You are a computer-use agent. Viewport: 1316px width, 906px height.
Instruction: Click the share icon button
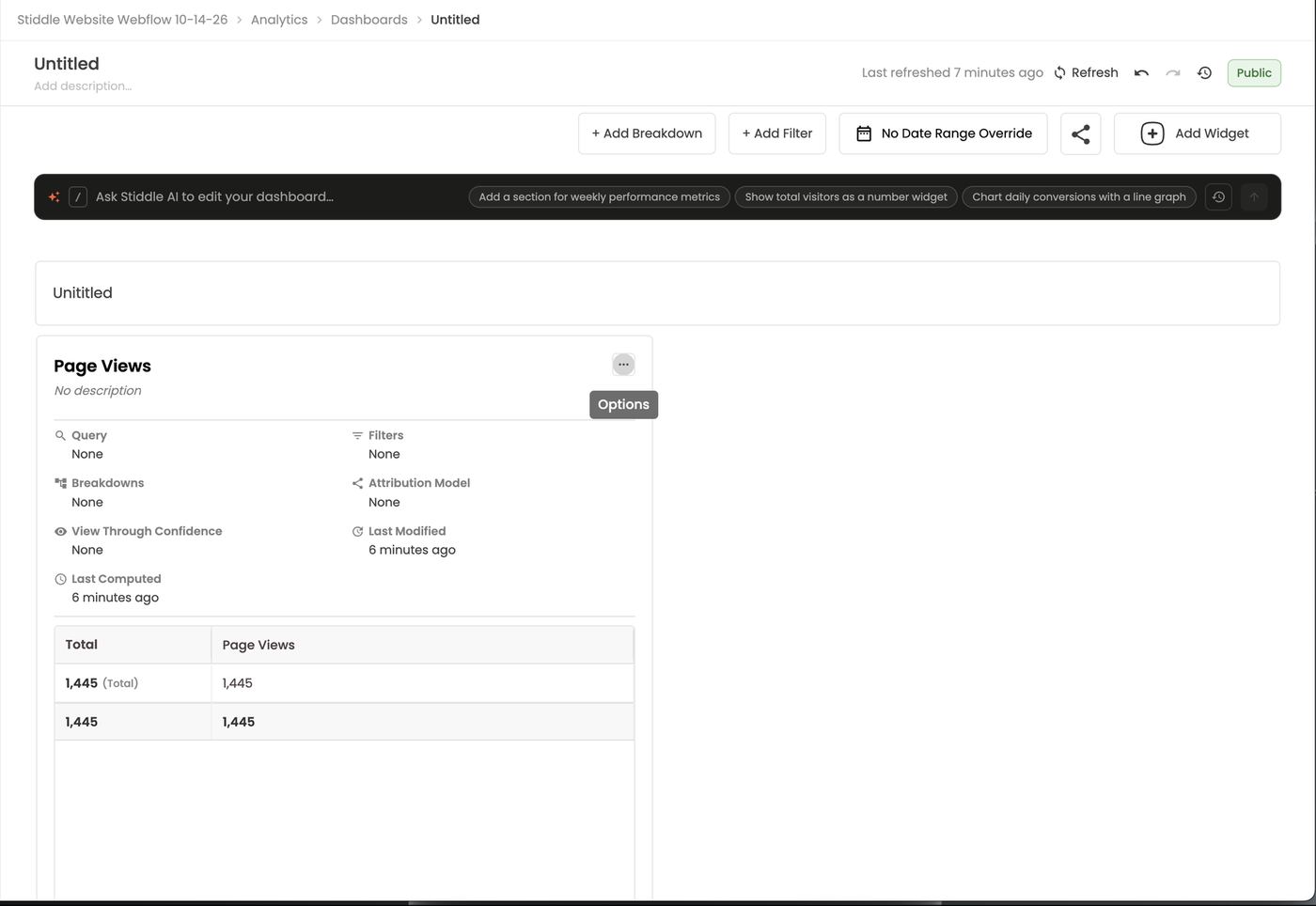pos(1081,133)
